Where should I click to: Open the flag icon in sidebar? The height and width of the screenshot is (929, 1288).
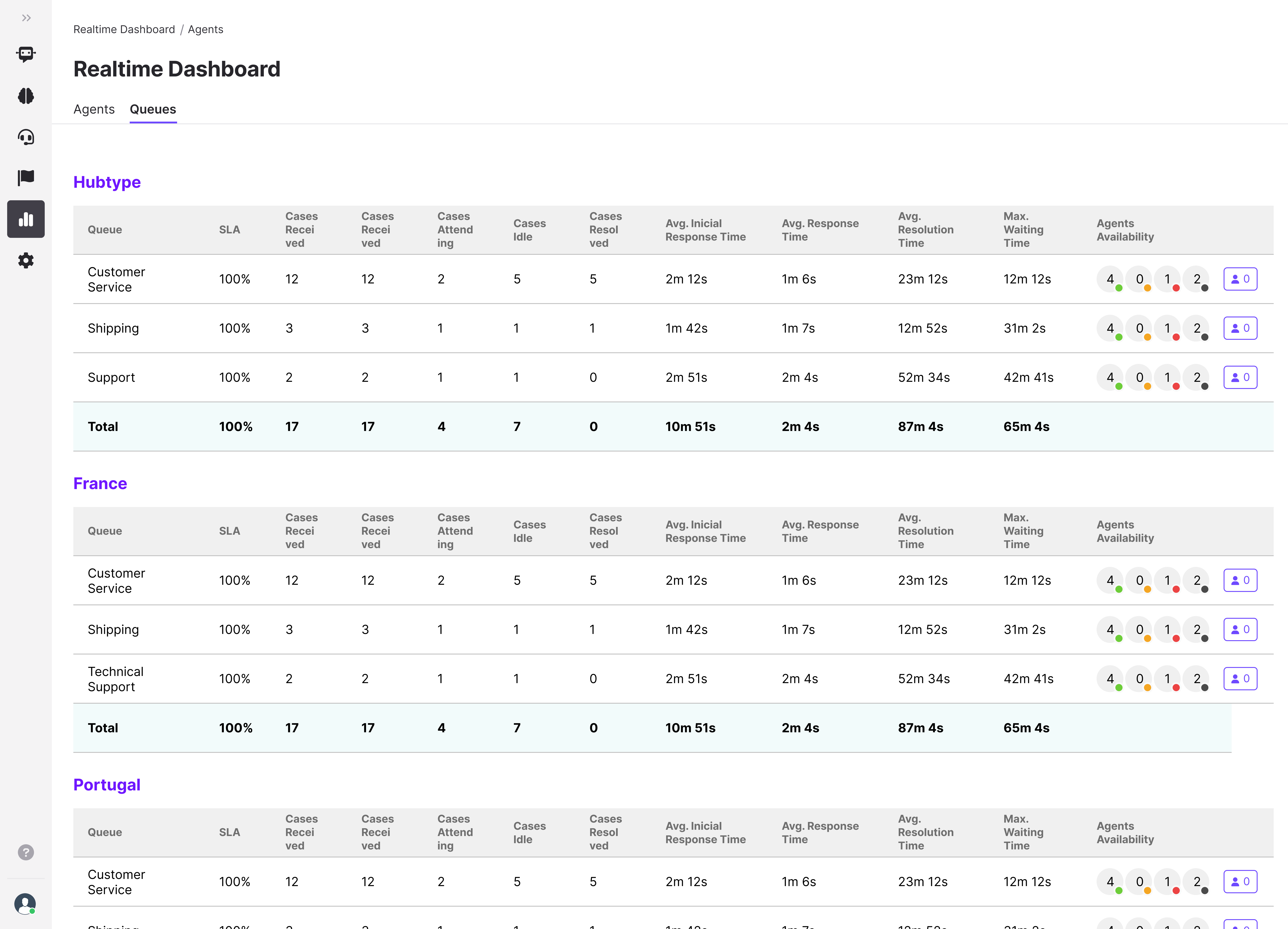26,178
